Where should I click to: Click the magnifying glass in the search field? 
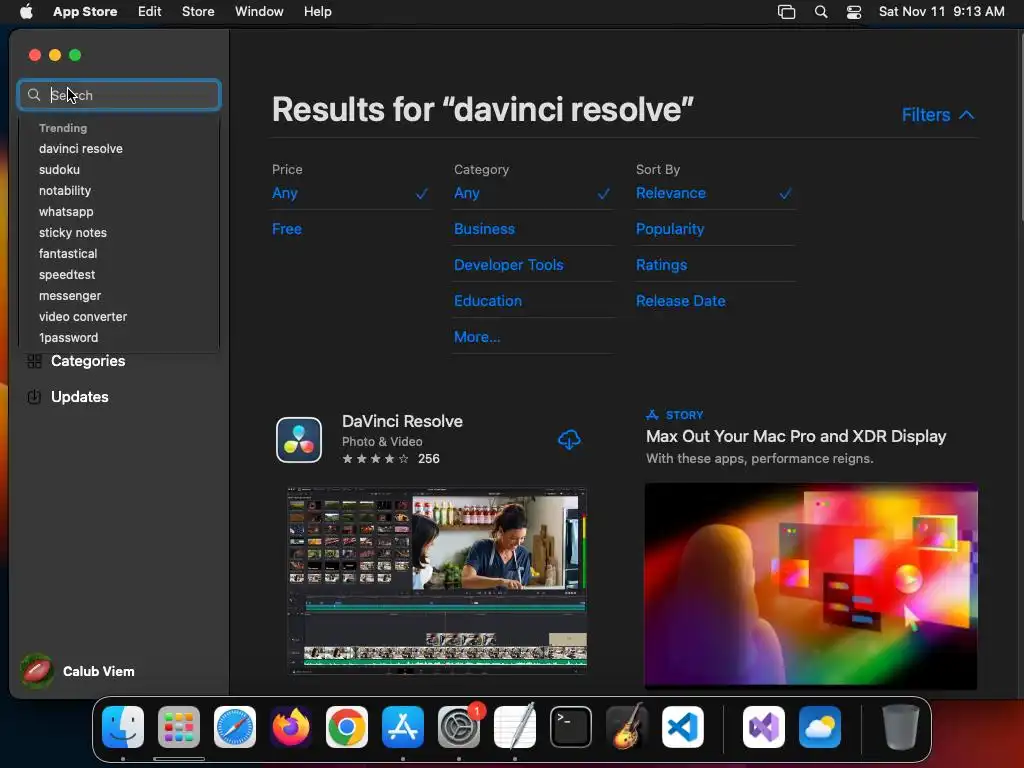point(34,95)
